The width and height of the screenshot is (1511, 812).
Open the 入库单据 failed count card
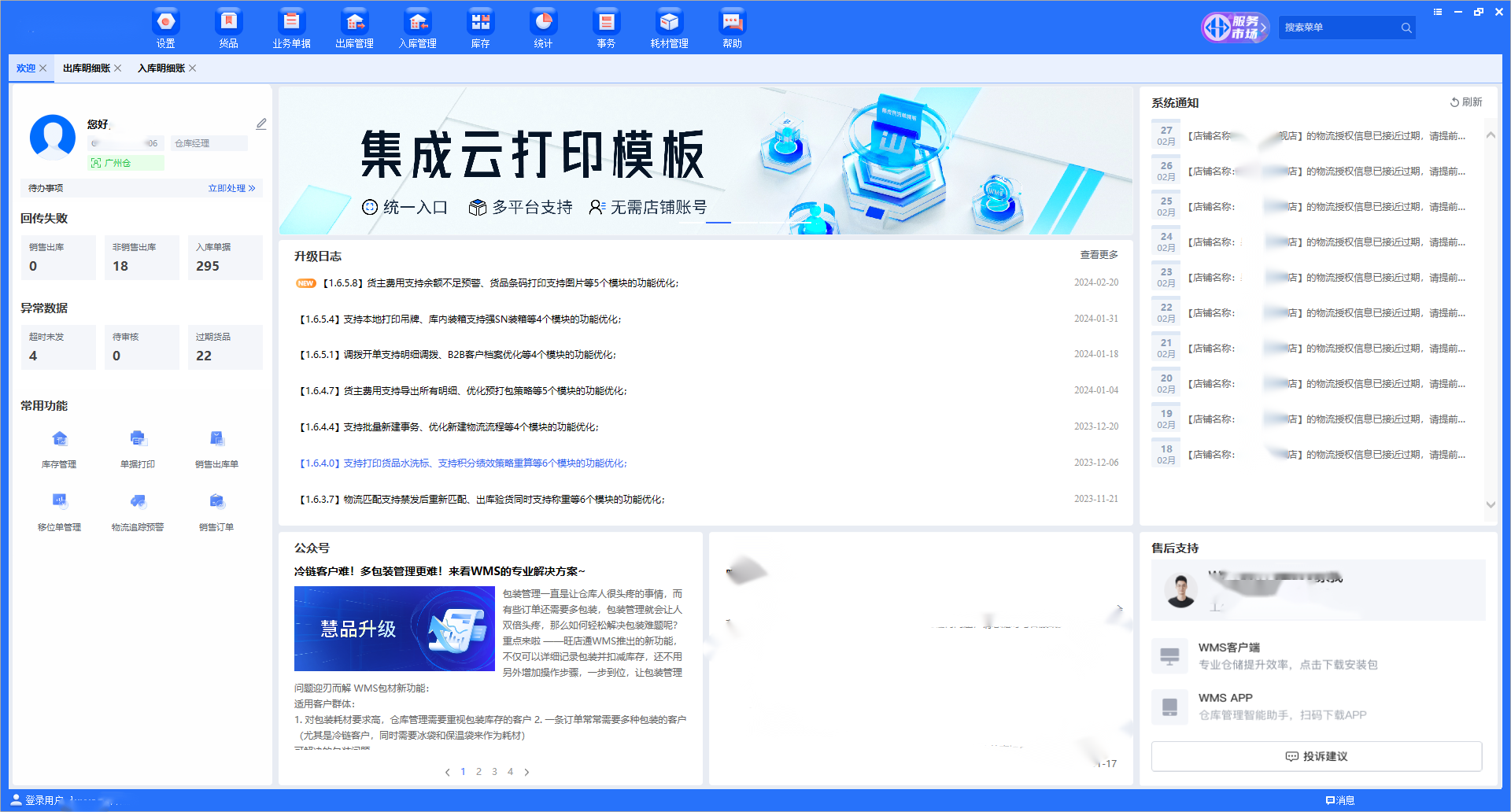click(225, 257)
